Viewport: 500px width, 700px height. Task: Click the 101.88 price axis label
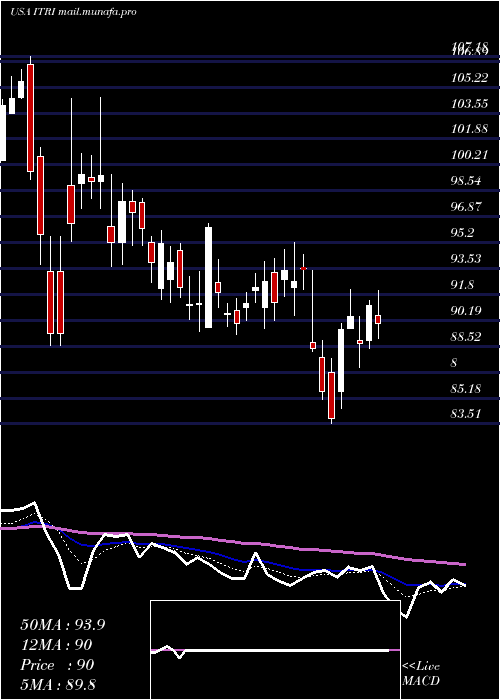[x=469, y=129]
